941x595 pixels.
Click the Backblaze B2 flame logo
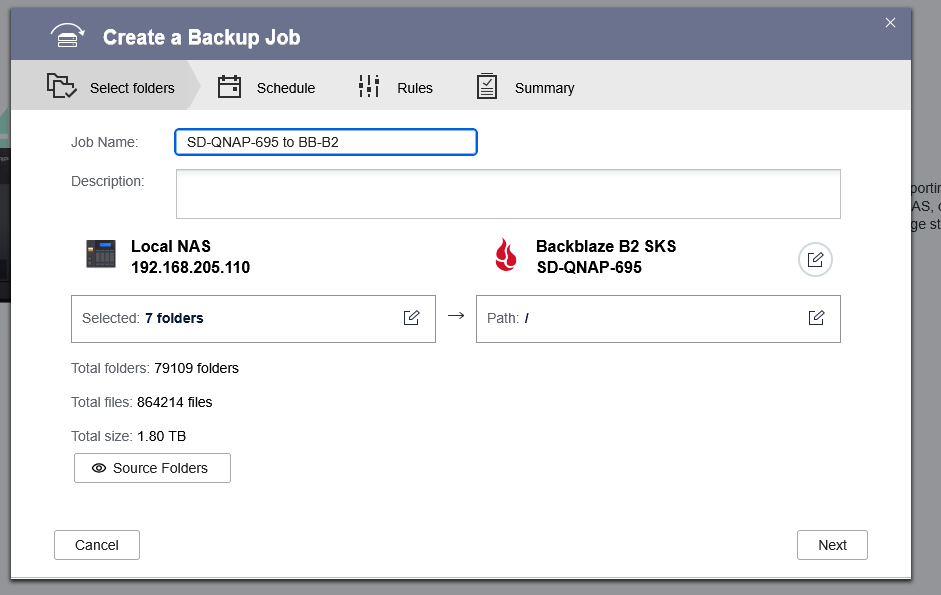506,256
